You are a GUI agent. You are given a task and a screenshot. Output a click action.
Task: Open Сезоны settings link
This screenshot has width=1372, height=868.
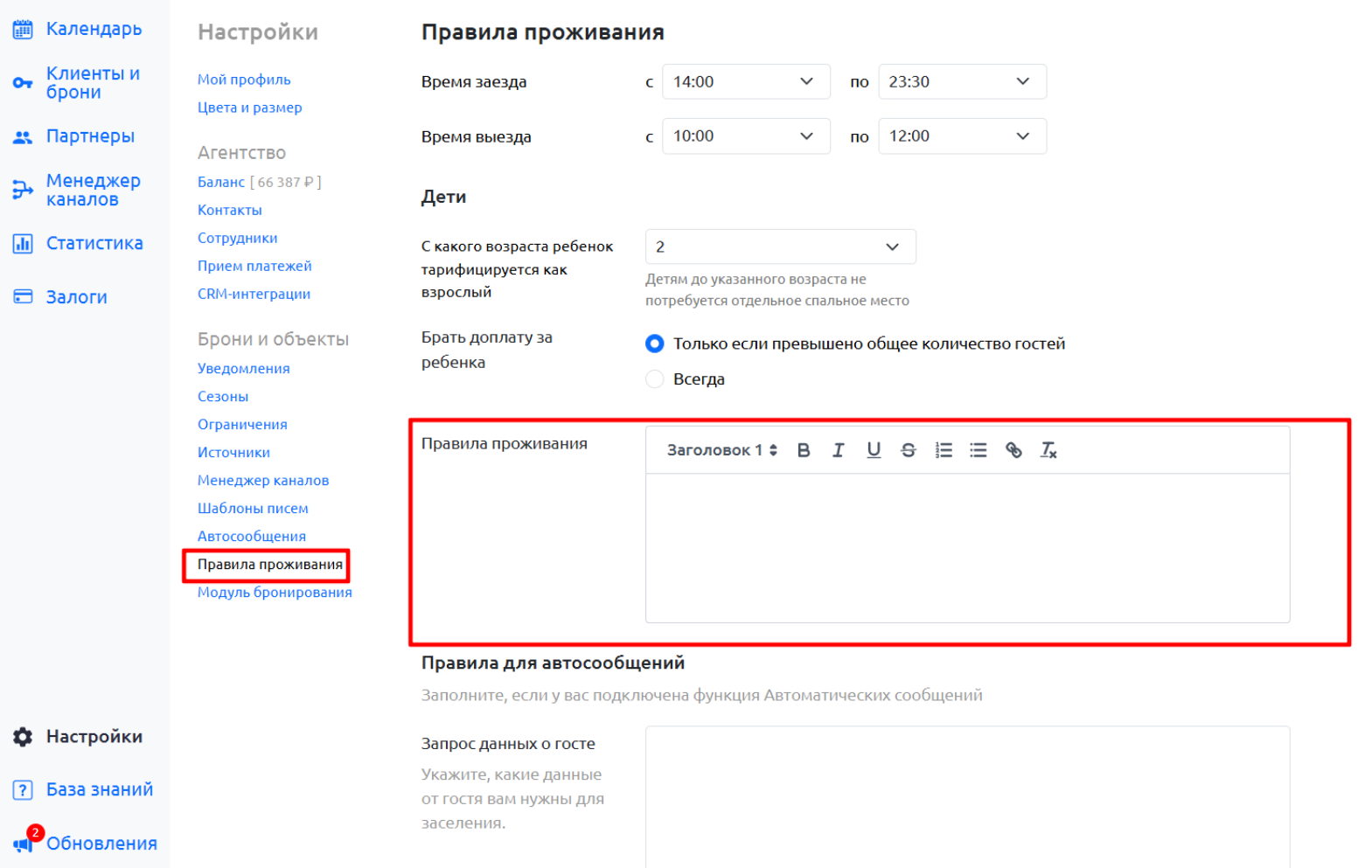[x=223, y=397]
